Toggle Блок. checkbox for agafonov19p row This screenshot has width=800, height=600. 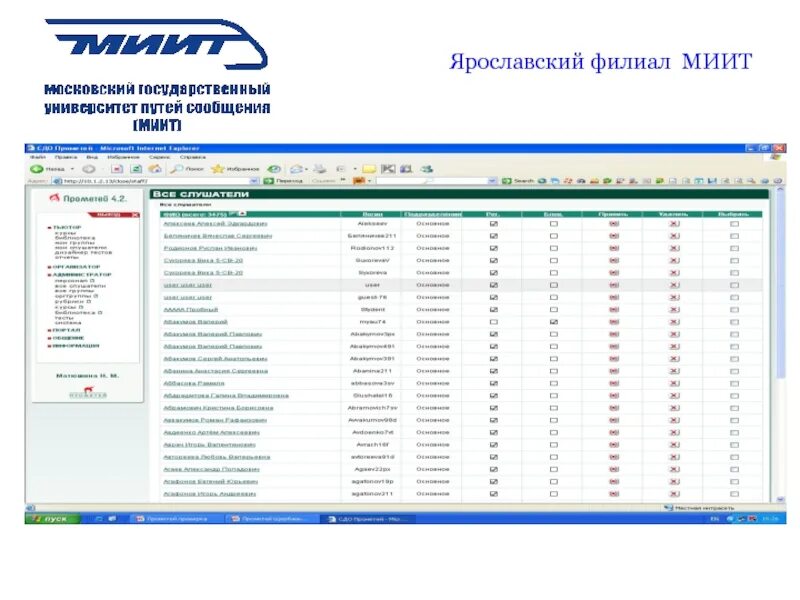(x=554, y=482)
